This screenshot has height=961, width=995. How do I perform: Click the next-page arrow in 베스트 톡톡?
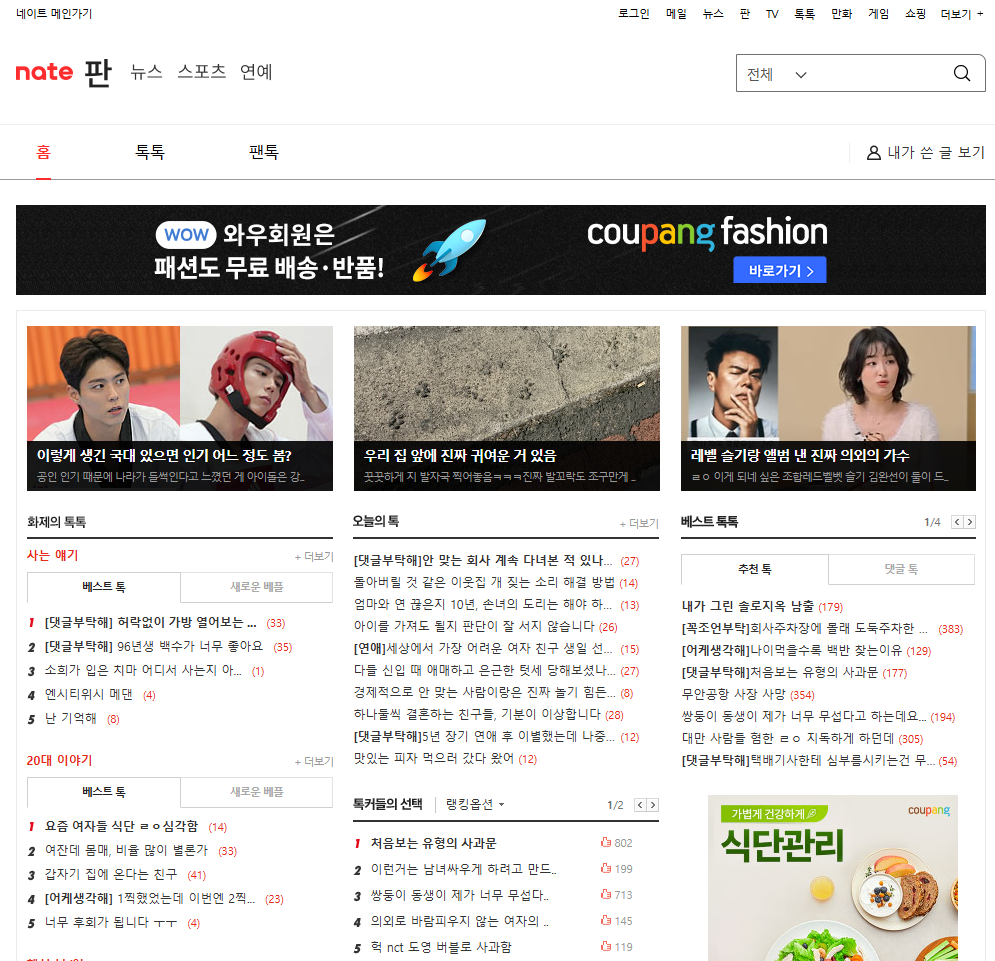(x=969, y=521)
